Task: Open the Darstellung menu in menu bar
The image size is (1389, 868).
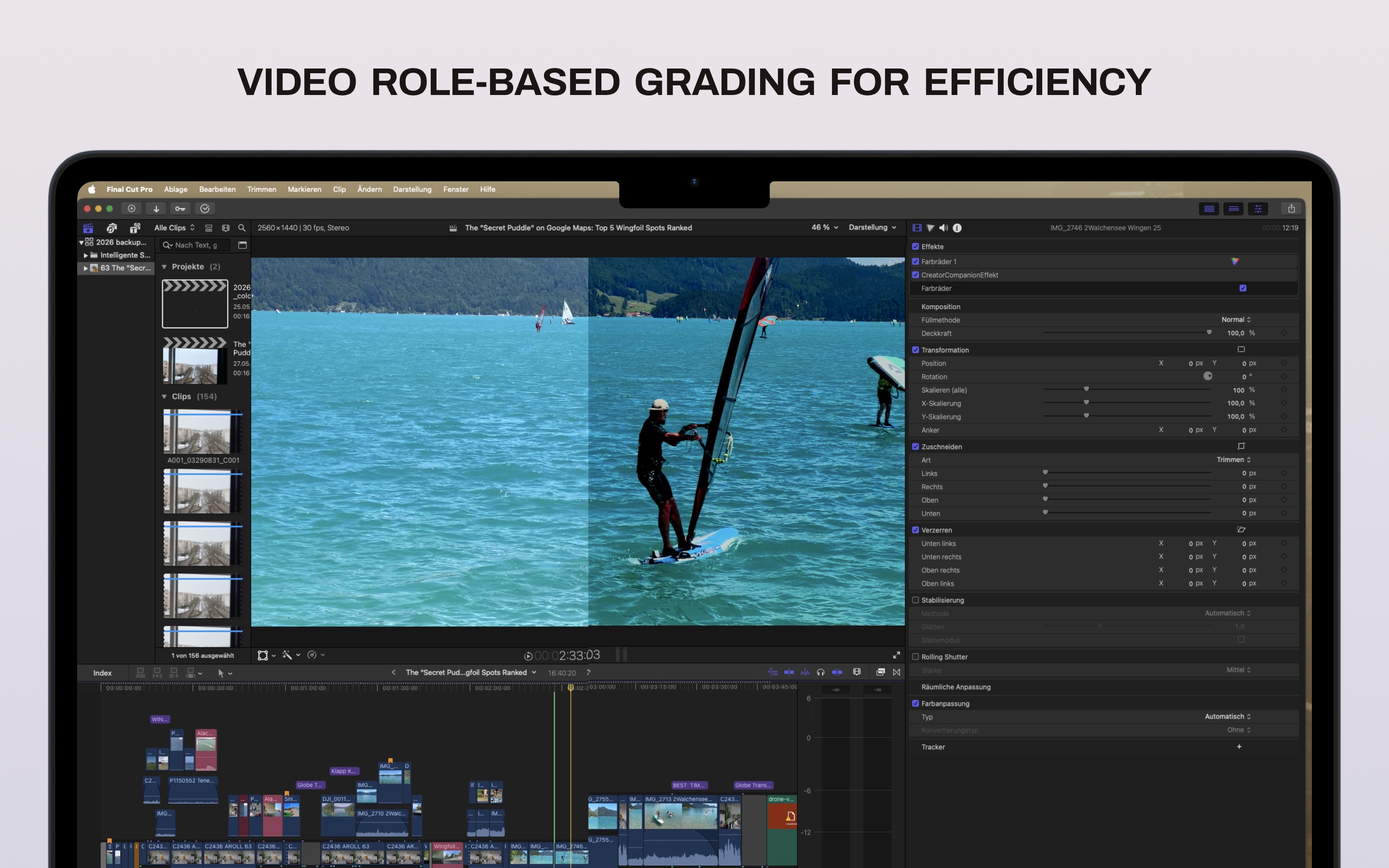Action: [x=412, y=190]
